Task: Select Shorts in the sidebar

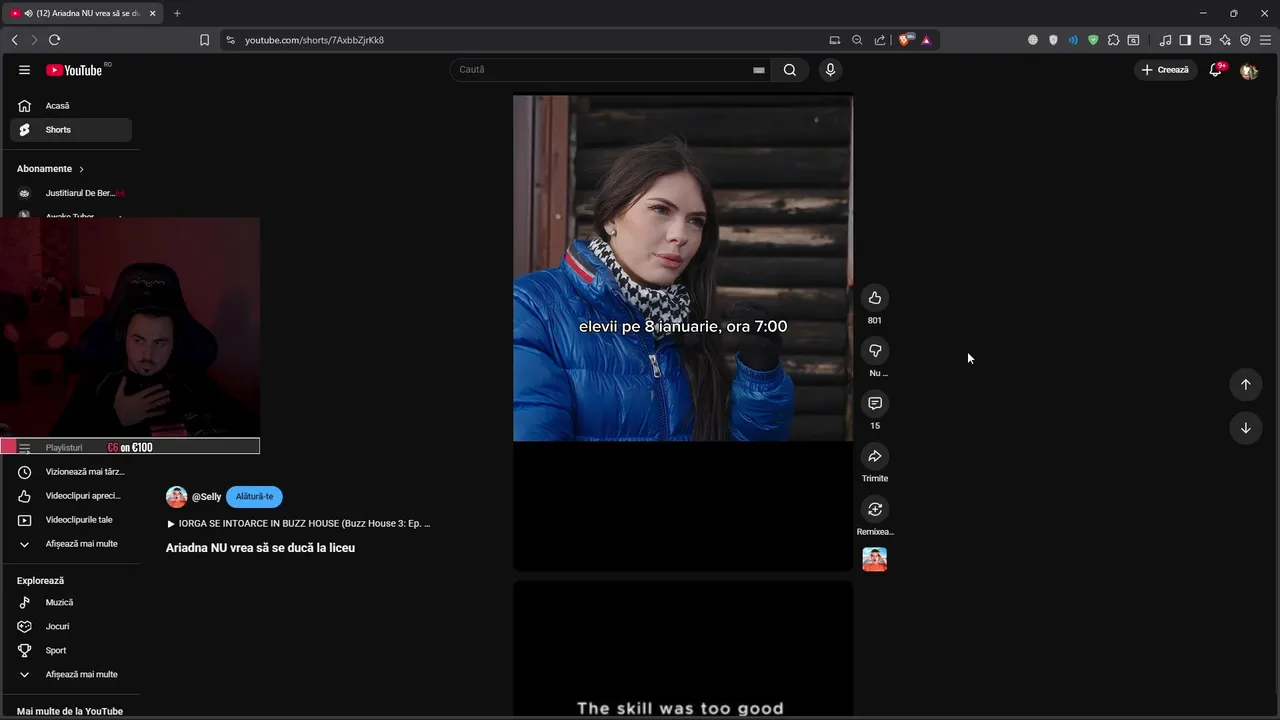Action: point(71,130)
